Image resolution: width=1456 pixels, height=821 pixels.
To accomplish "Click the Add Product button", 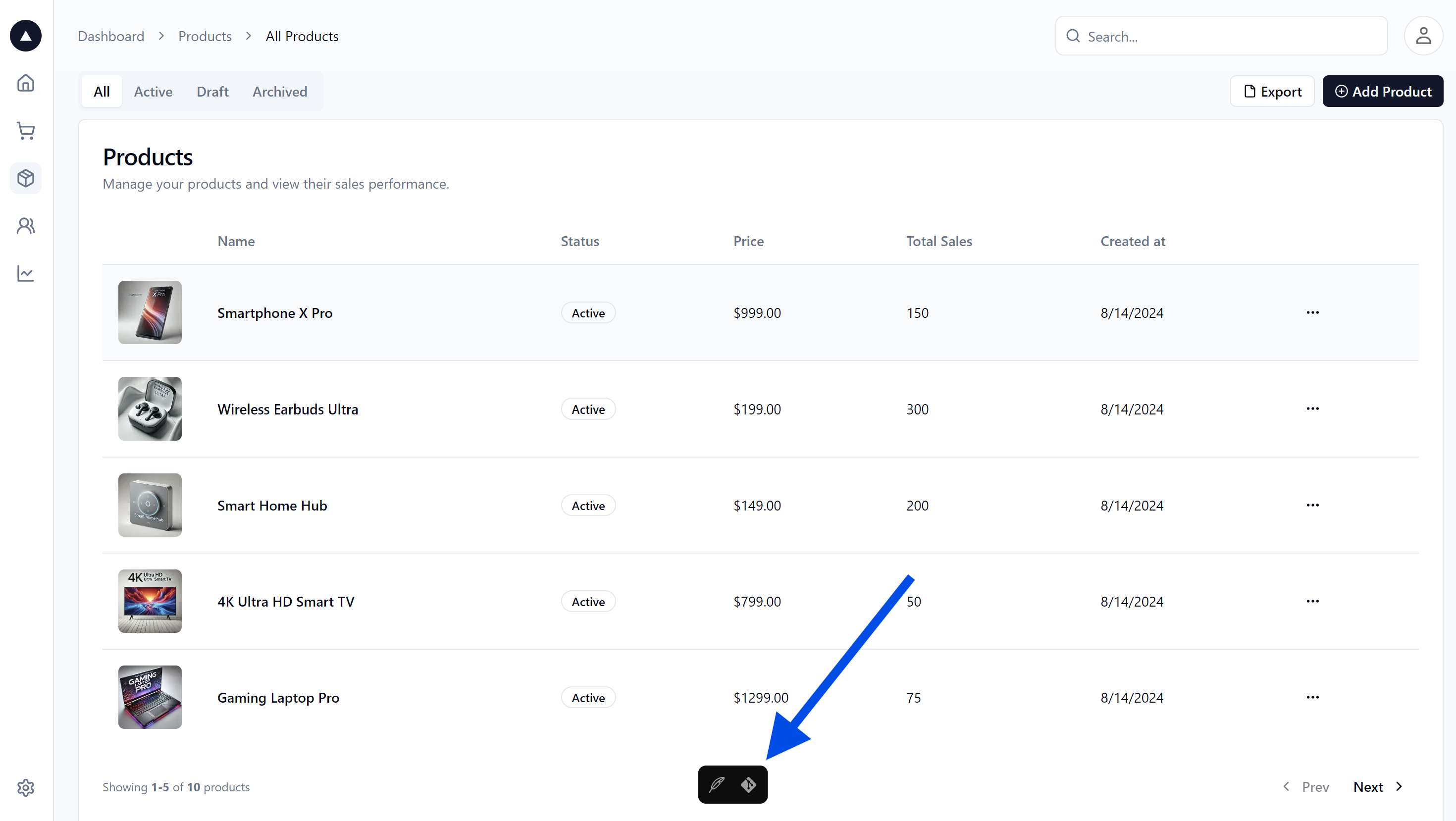I will pyautogui.click(x=1383, y=91).
